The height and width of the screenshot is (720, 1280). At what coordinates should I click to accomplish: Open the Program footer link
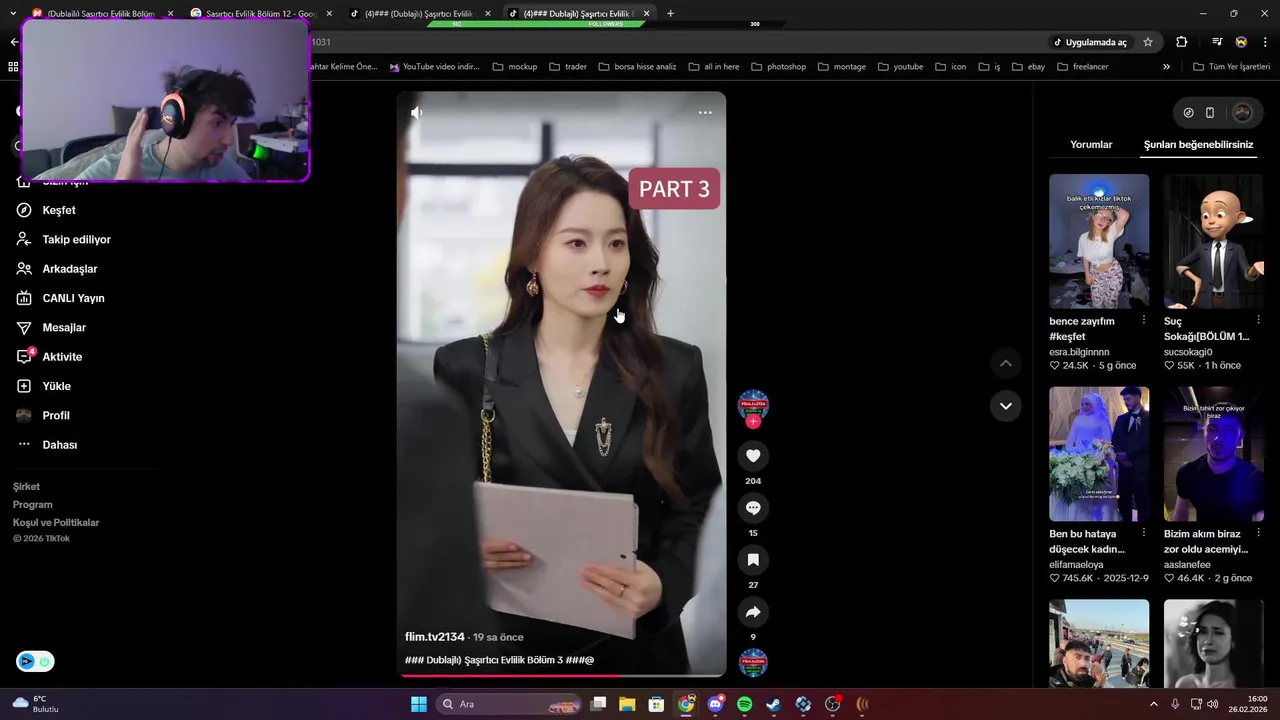point(33,505)
